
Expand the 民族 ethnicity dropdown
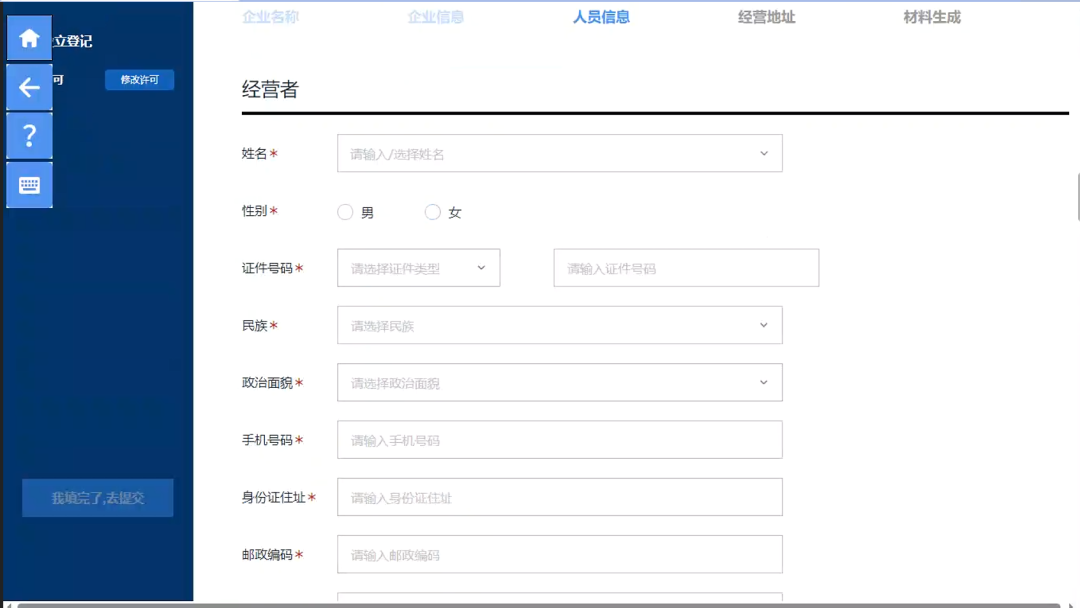[x=559, y=324]
